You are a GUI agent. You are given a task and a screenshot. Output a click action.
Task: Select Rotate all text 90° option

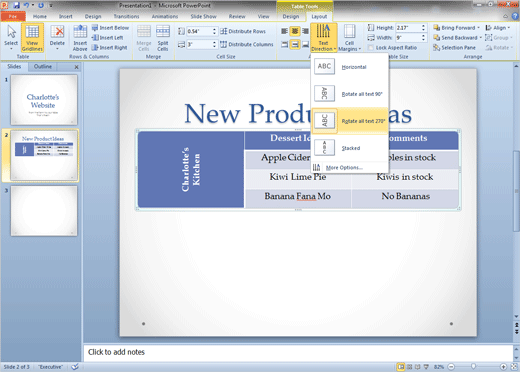pos(349,94)
